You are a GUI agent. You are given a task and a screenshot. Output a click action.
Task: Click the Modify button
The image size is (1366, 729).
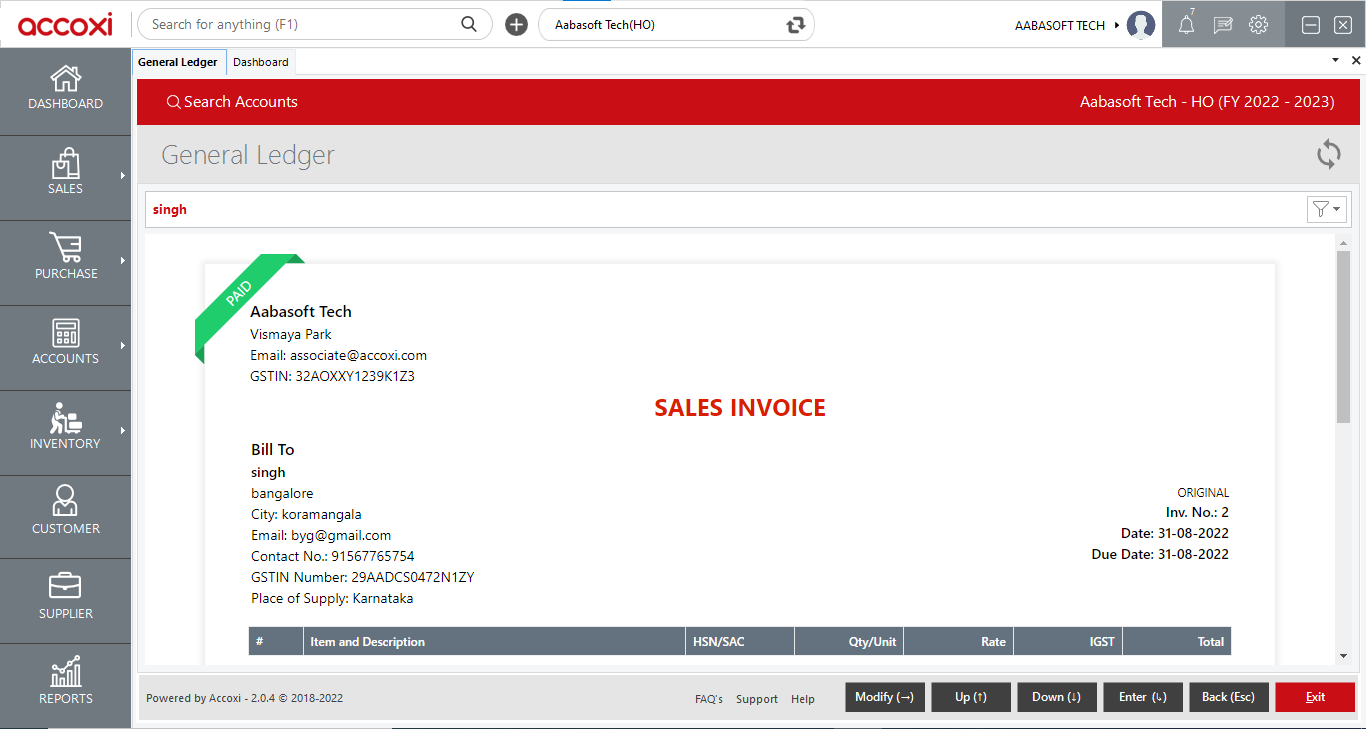click(885, 697)
